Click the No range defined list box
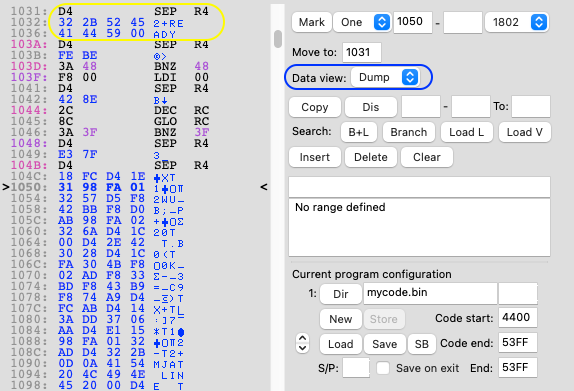The width and height of the screenshot is (574, 391). pos(419,228)
